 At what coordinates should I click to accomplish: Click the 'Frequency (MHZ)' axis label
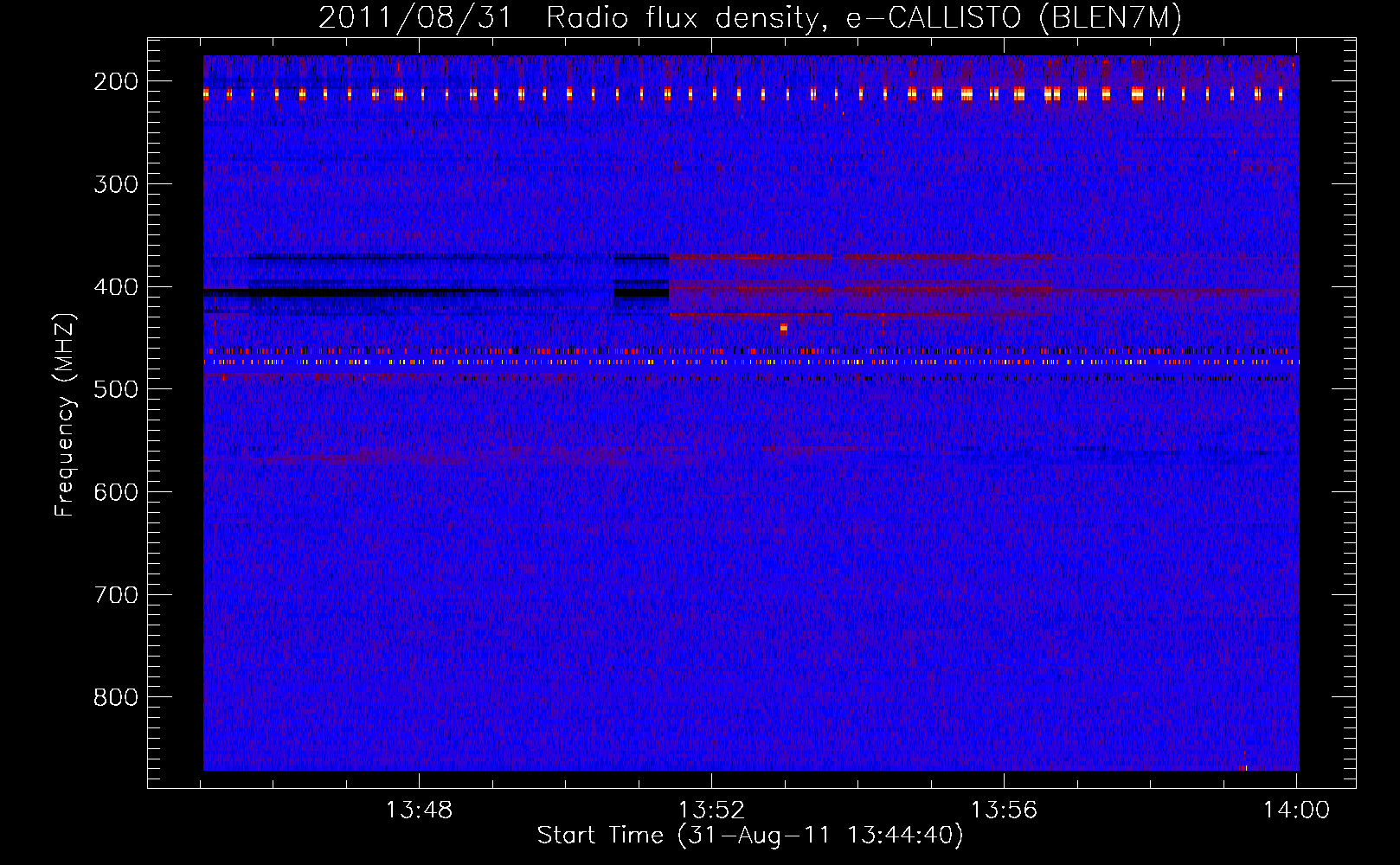click(64, 415)
